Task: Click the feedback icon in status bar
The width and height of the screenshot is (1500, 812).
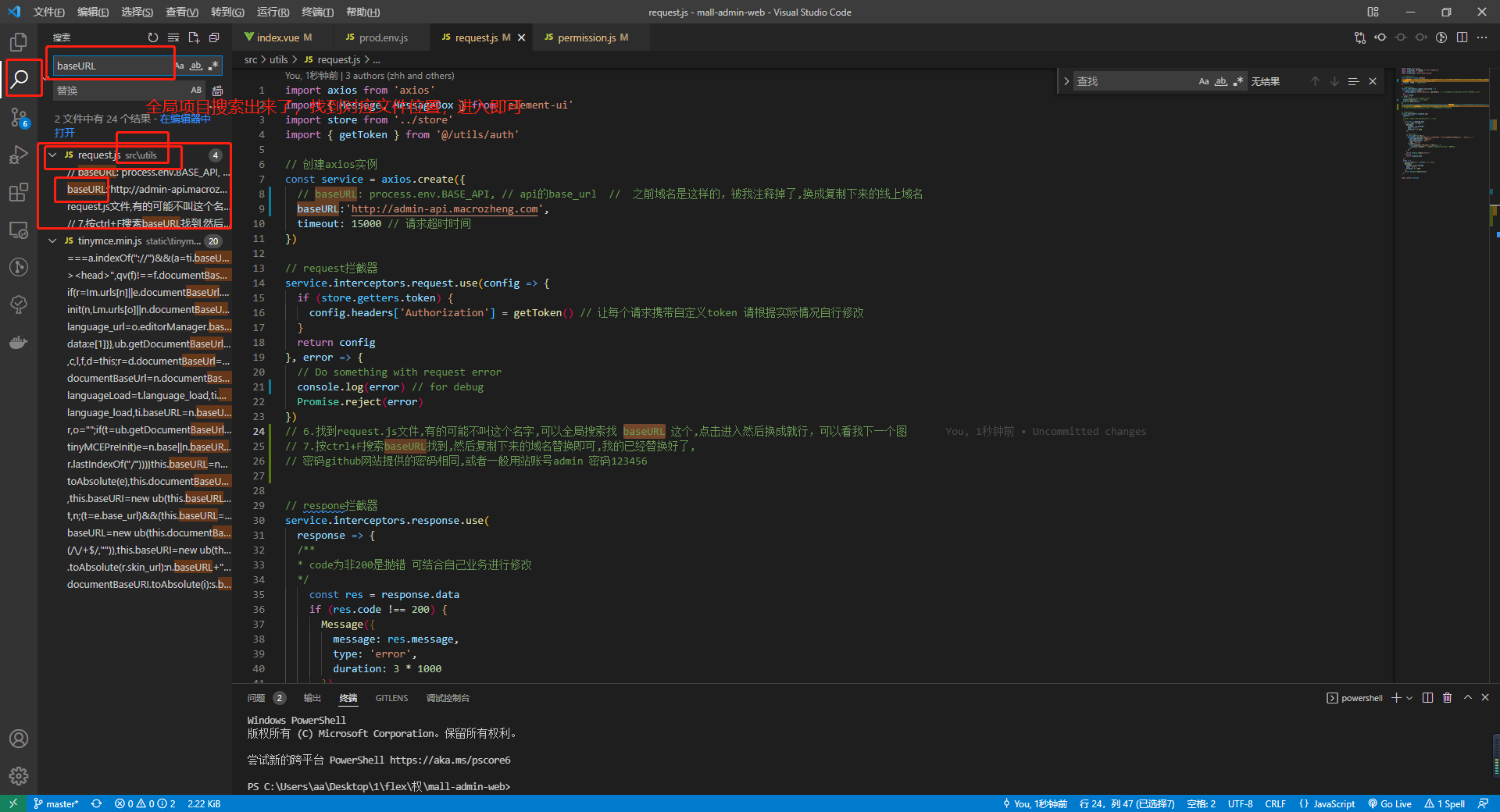Action: (1483, 803)
